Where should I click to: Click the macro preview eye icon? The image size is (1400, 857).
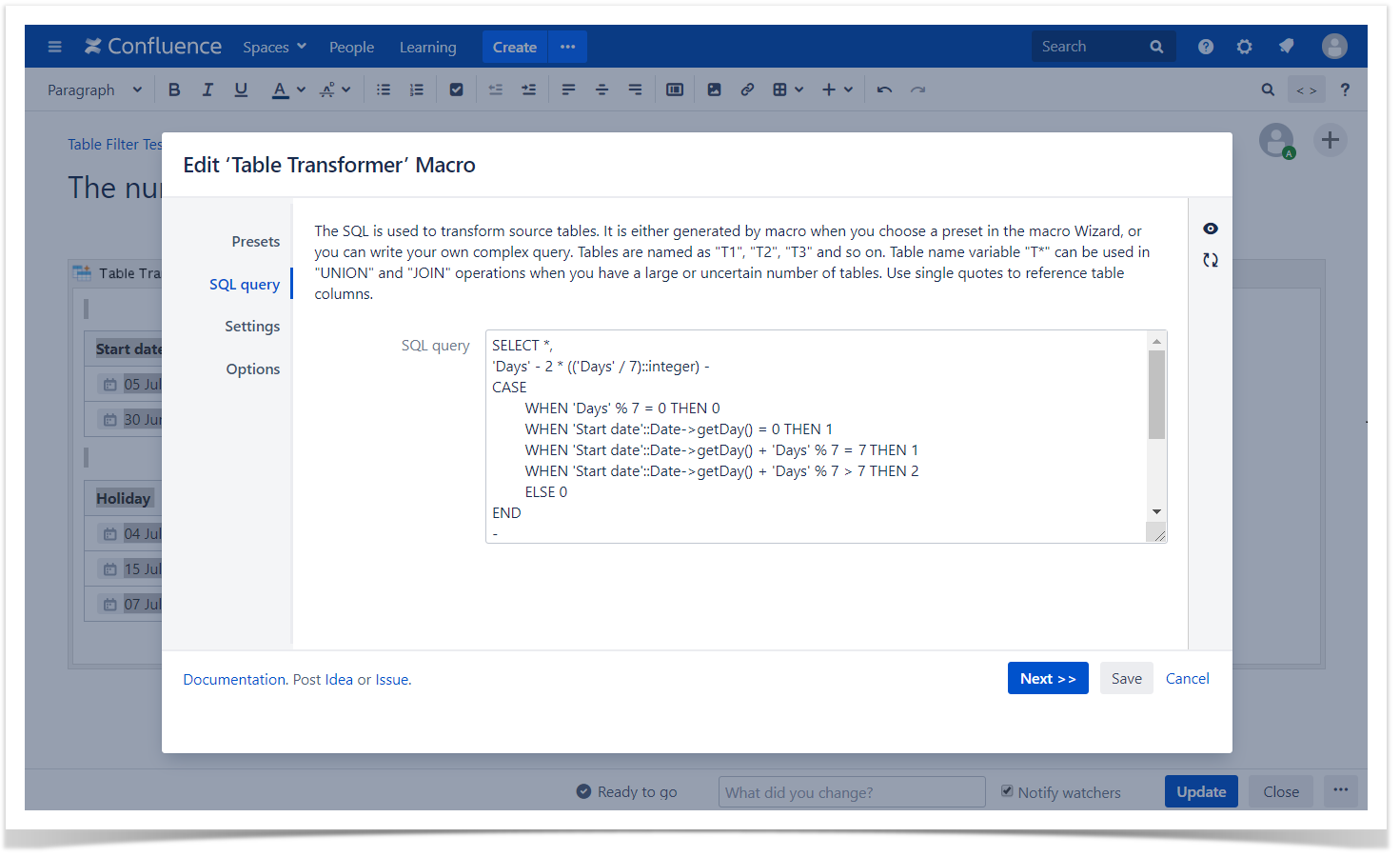click(1210, 229)
